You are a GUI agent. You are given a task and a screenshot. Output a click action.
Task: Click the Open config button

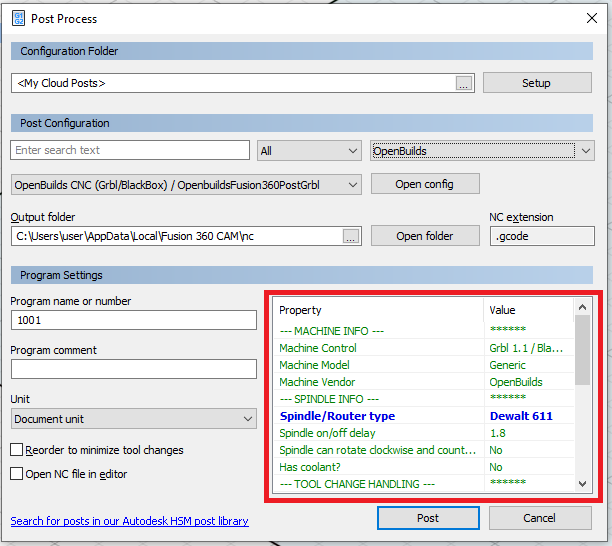point(425,184)
